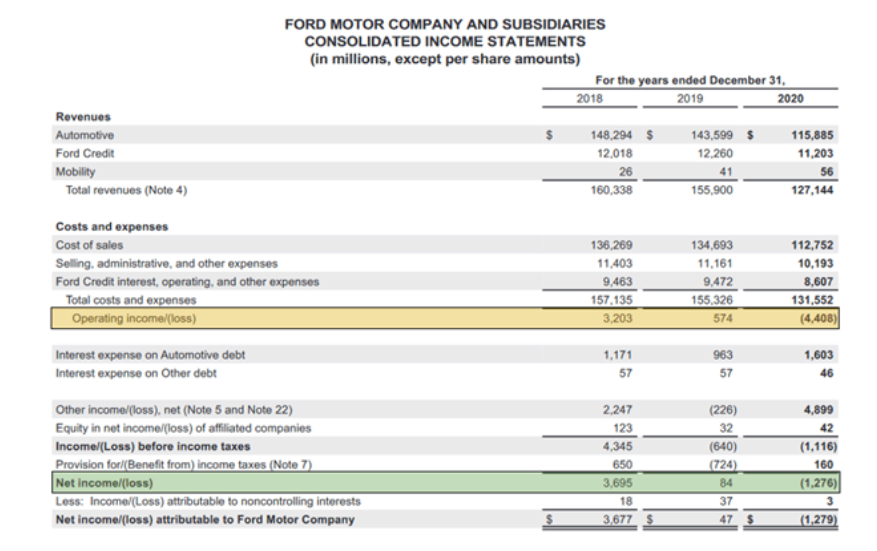
Task: Select the value 123
Action: 623,428
